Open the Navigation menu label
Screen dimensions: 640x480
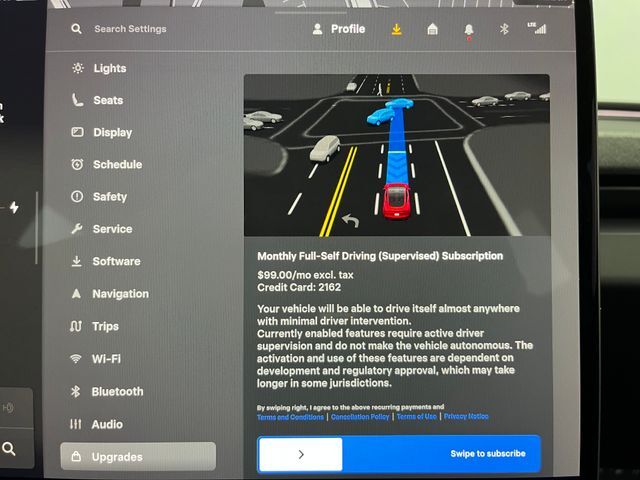coord(120,294)
